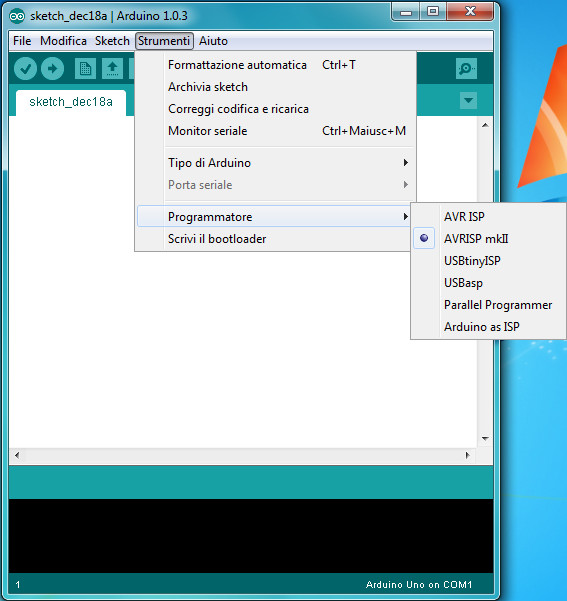Click the Arduino logo in title bar
The image size is (567, 601).
[x=17, y=16]
